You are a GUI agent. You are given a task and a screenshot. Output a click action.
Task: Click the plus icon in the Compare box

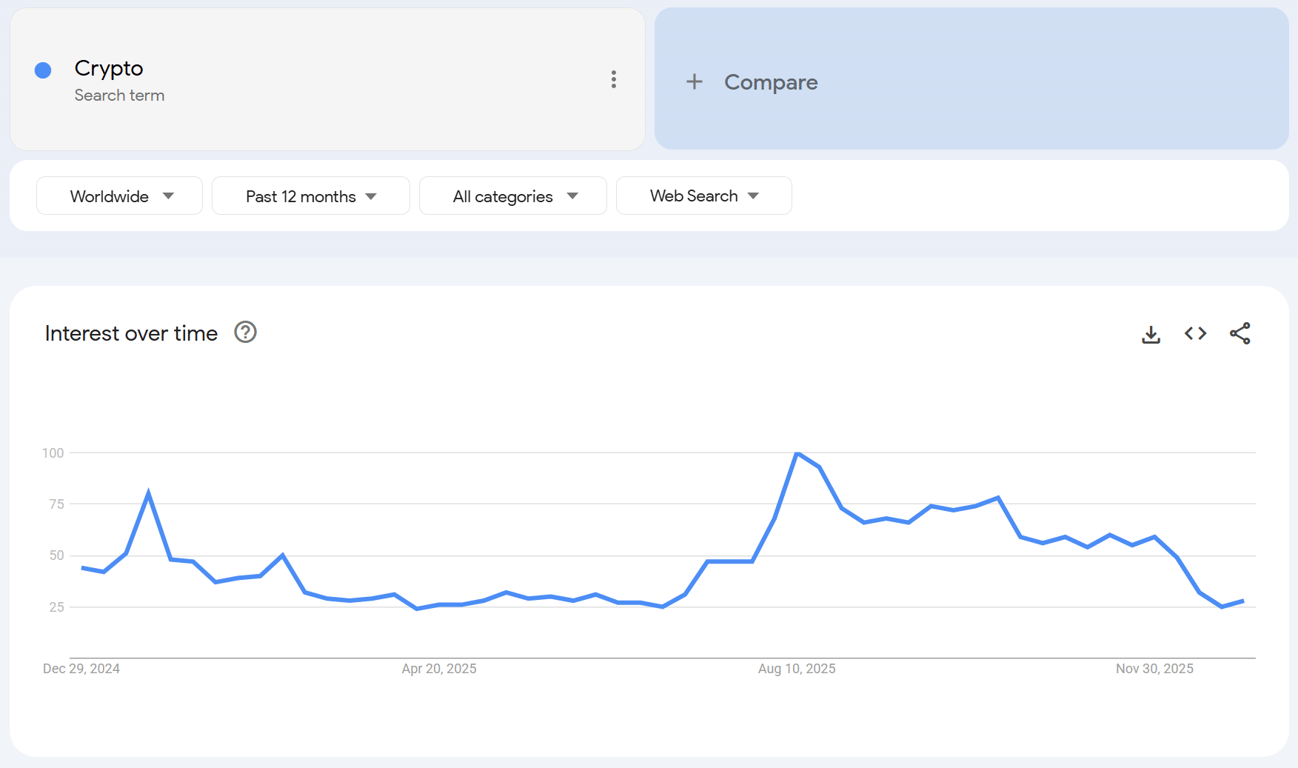[x=695, y=82]
